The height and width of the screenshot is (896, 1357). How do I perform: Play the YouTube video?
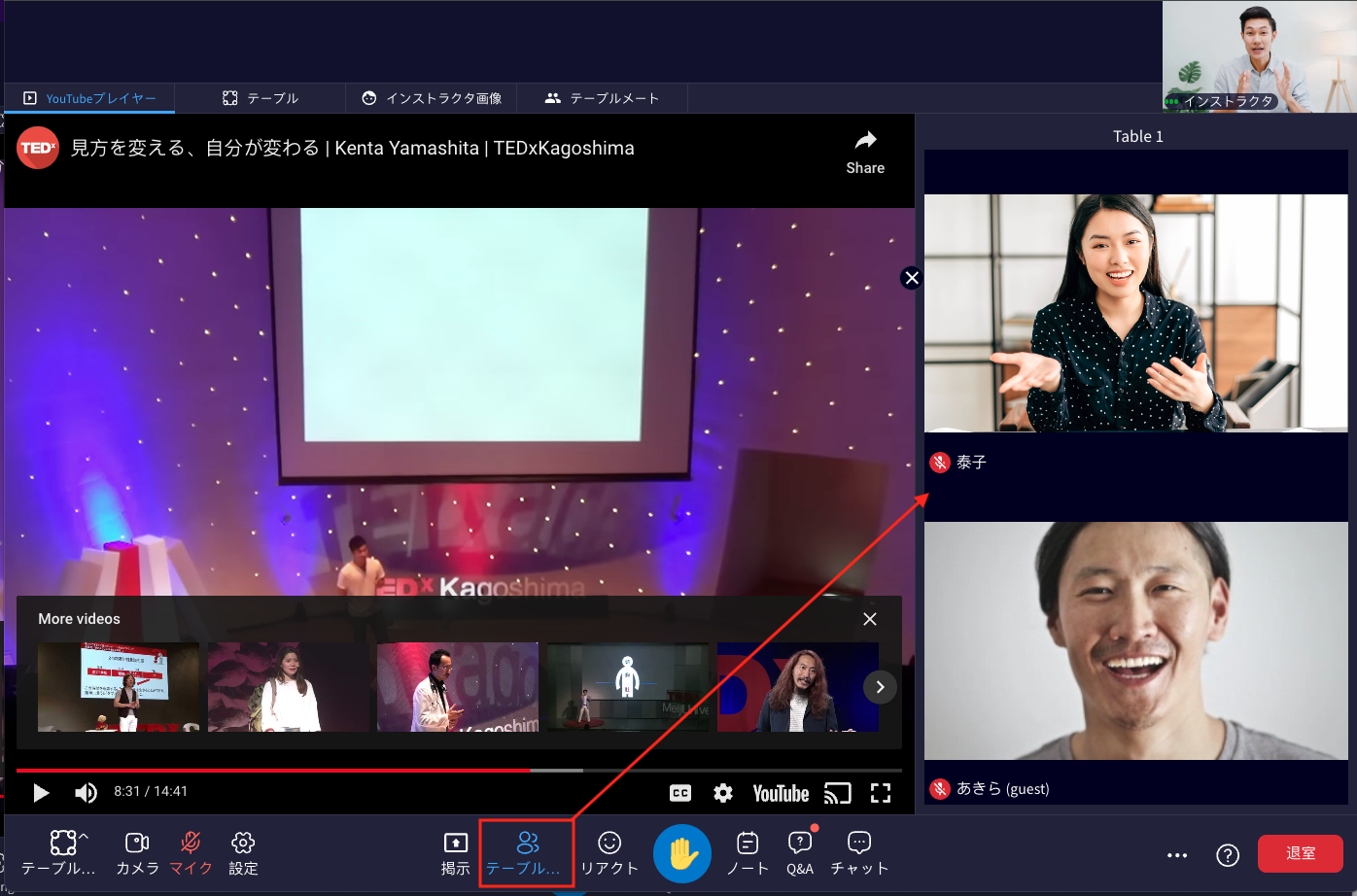coord(41,793)
